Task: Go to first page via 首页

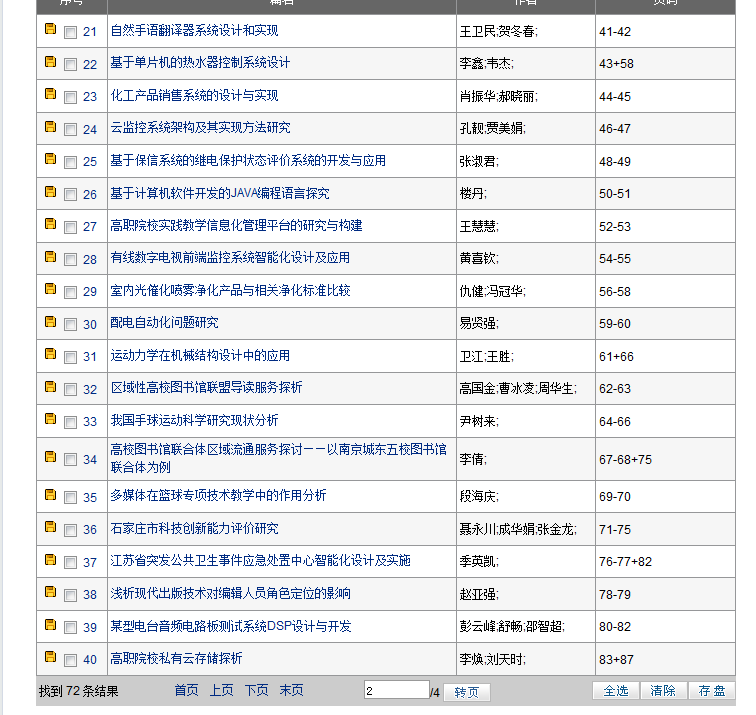Action: [186, 690]
